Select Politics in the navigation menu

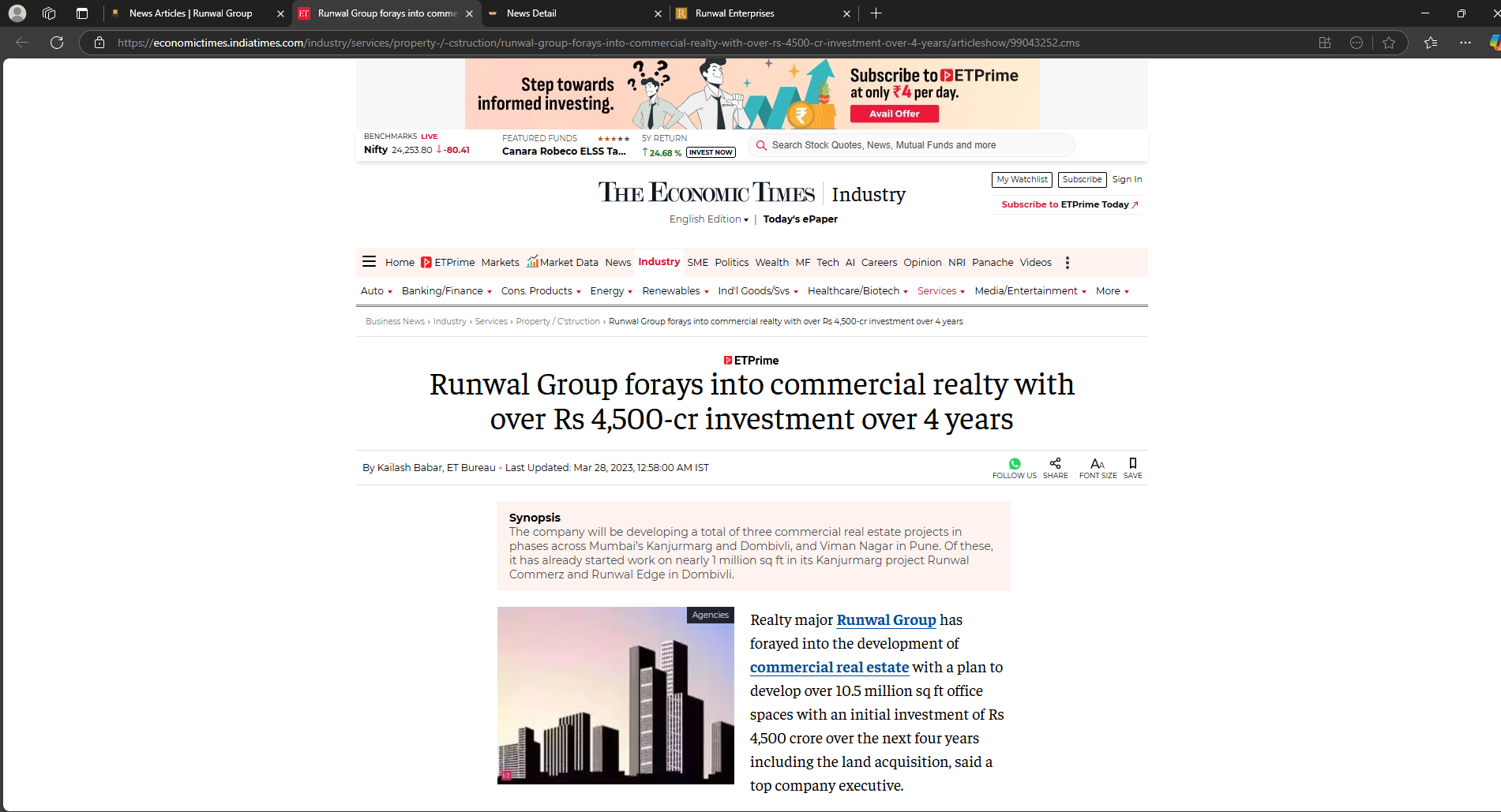731,262
